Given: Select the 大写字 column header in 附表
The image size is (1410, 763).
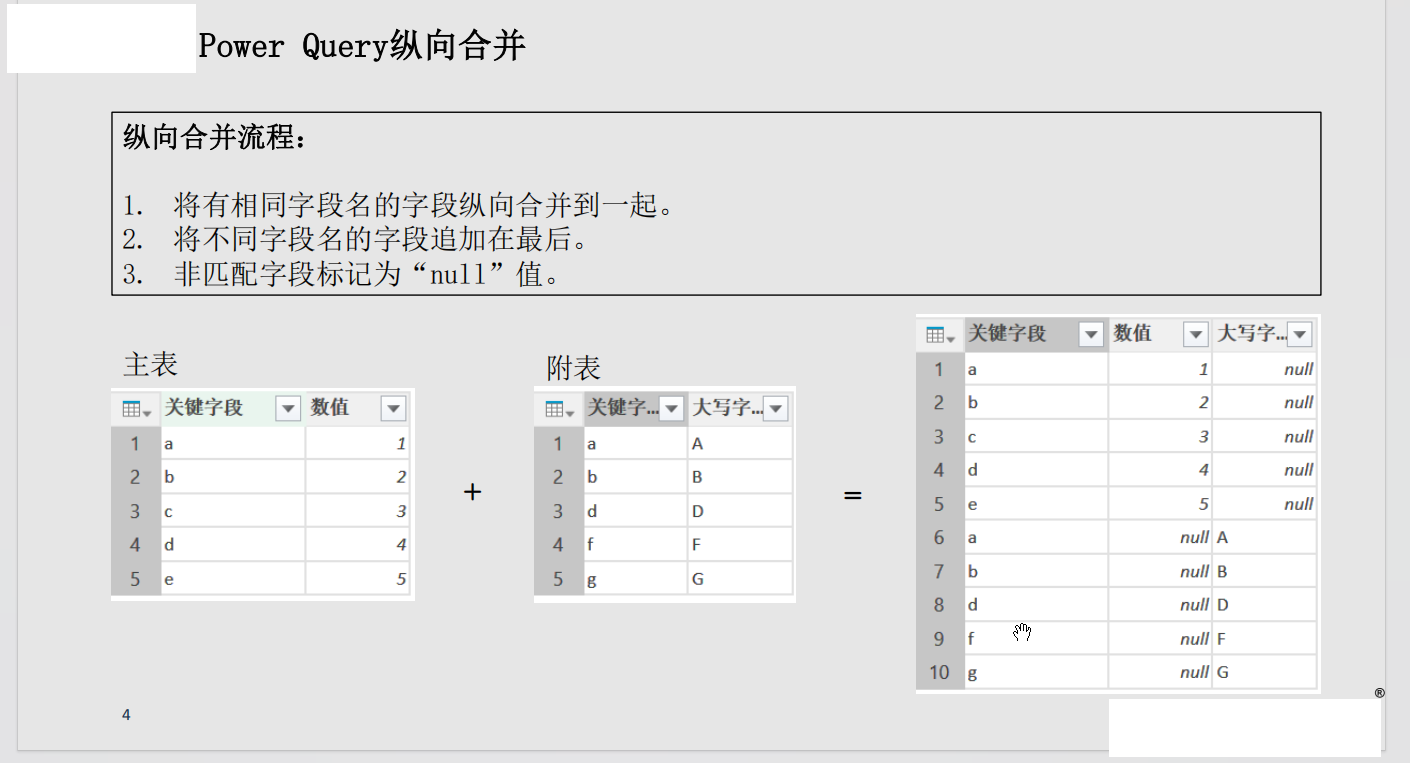Looking at the screenshot, I should point(740,409).
